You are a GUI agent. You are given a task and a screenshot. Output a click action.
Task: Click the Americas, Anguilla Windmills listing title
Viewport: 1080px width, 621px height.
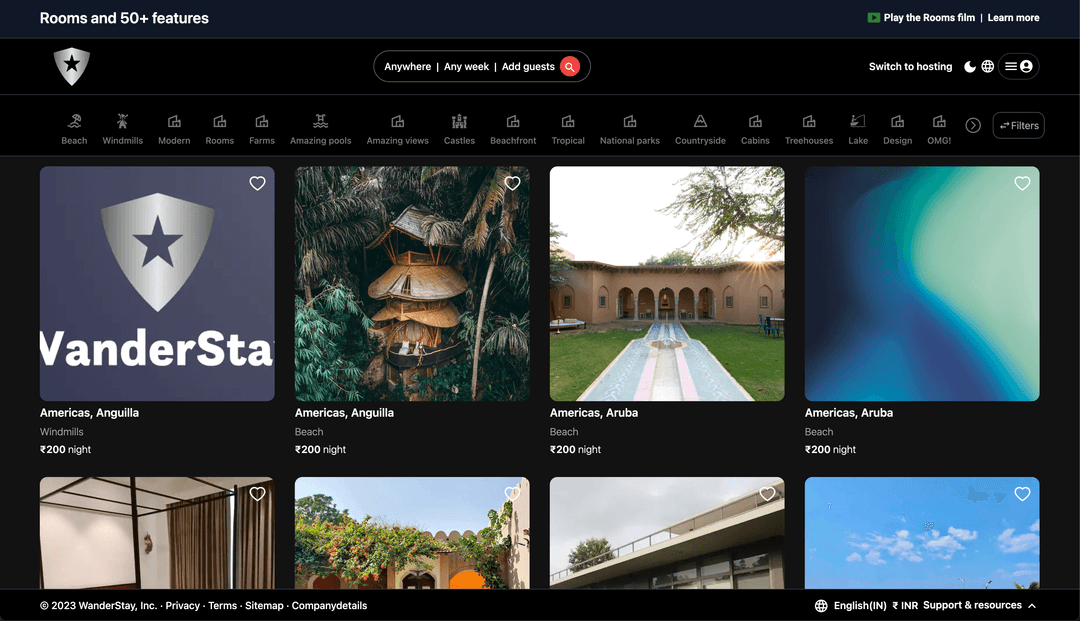90,413
